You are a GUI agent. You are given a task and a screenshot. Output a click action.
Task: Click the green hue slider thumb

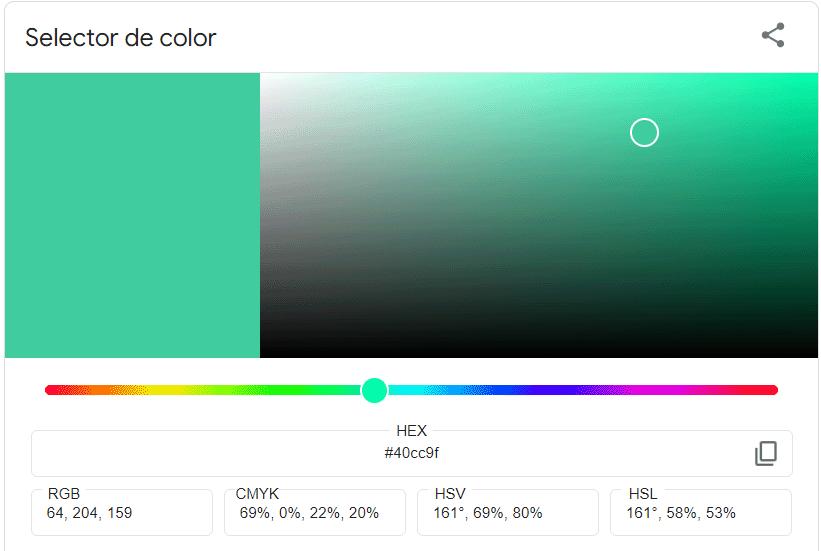pyautogui.click(x=374, y=390)
